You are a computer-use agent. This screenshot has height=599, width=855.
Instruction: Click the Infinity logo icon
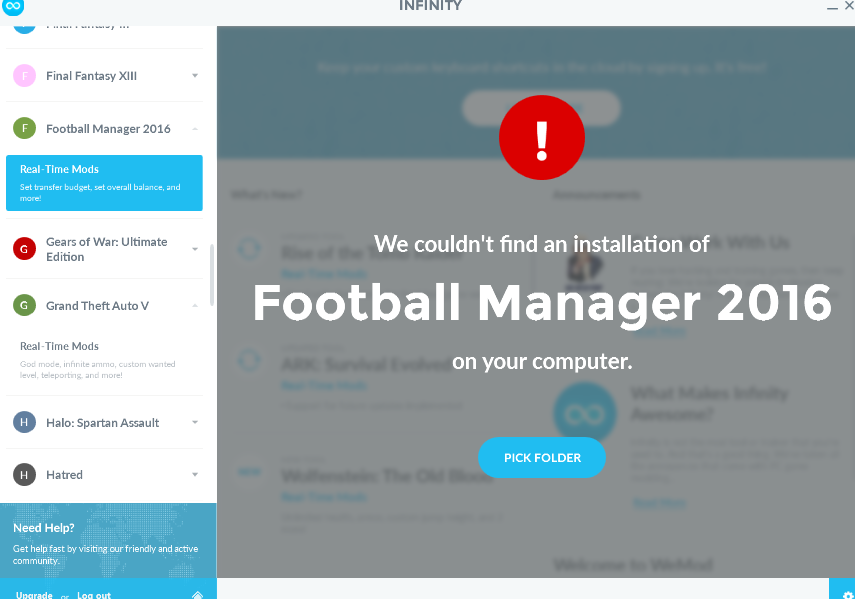click(x=13, y=7)
